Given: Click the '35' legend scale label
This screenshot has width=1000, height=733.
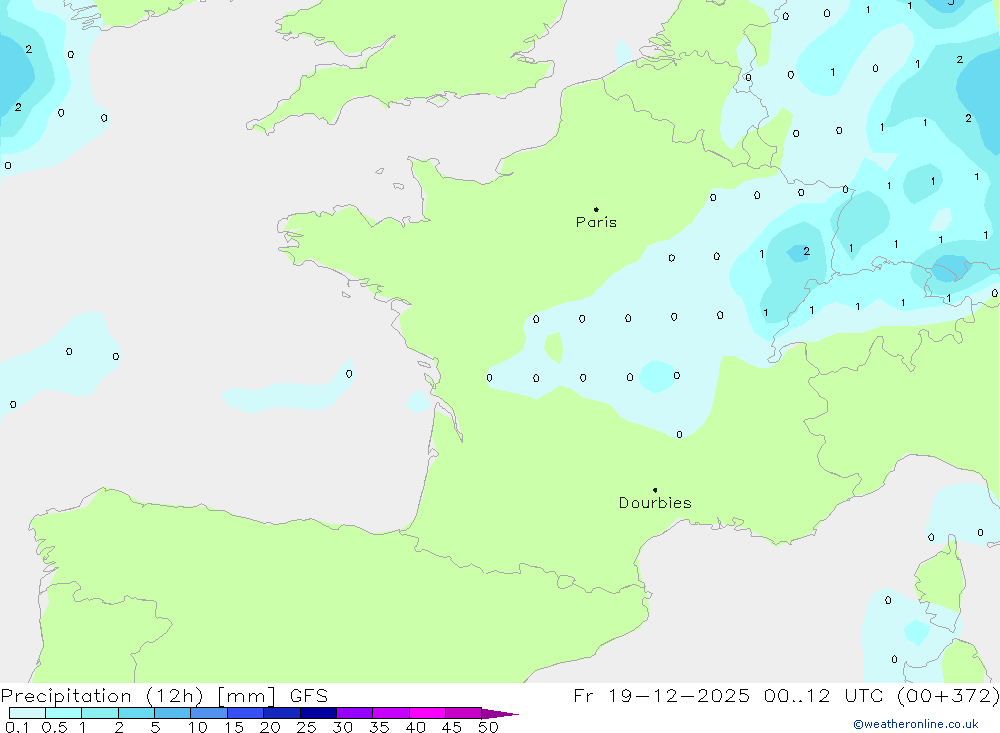Looking at the screenshot, I should click(x=379, y=727).
